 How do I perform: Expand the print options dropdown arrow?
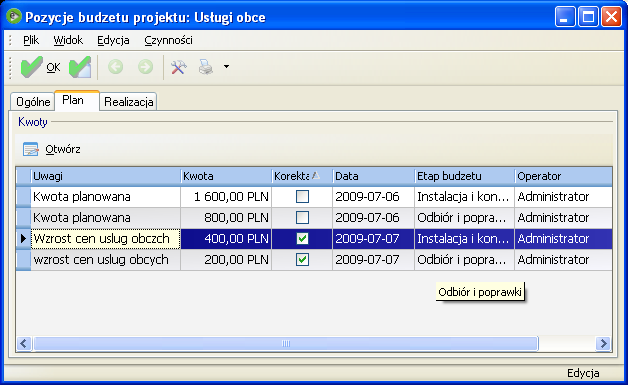[226, 67]
